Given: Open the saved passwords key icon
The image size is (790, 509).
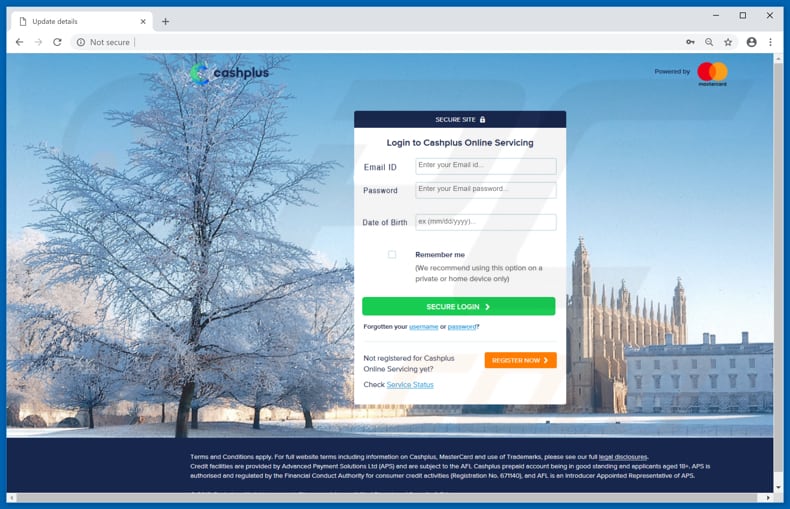Looking at the screenshot, I should (x=690, y=42).
